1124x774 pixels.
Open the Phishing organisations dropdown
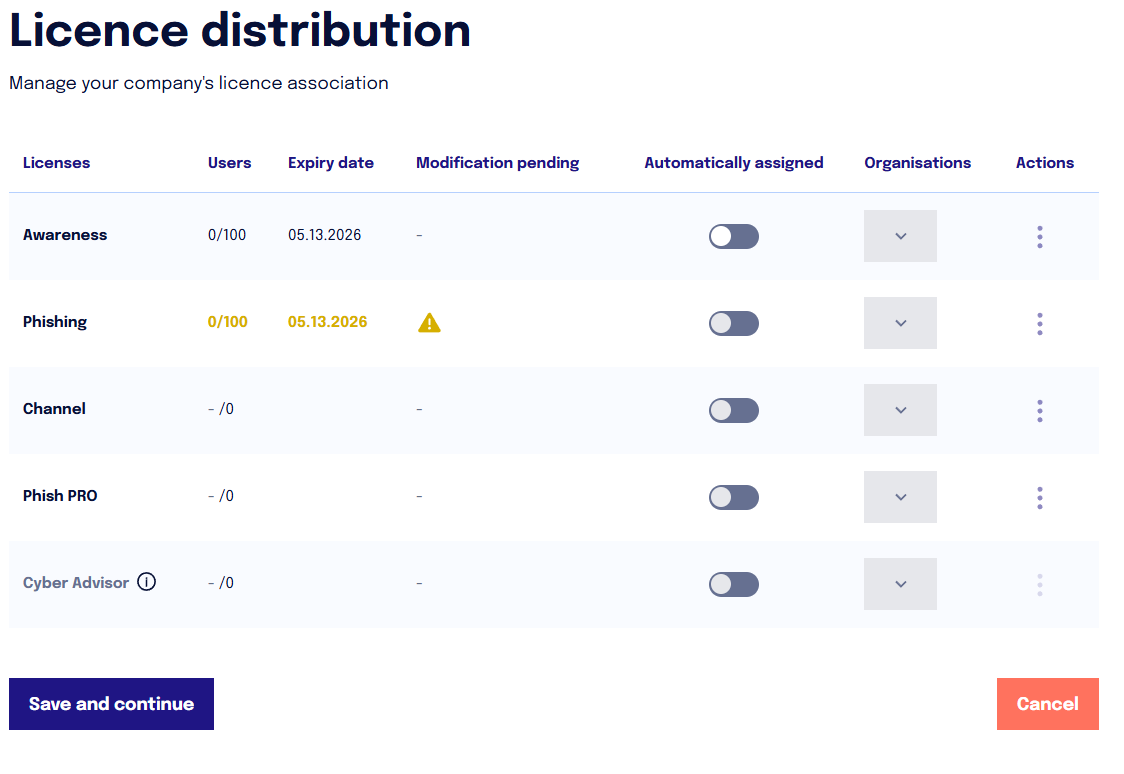click(x=900, y=323)
